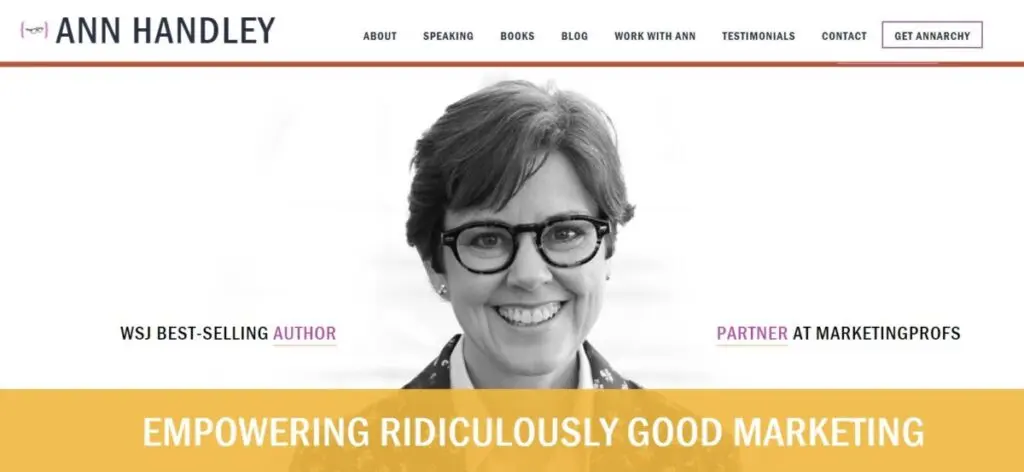Click the word MARKETING in the yellow banner
Screen dimensions: 1024x472
(x=828, y=432)
